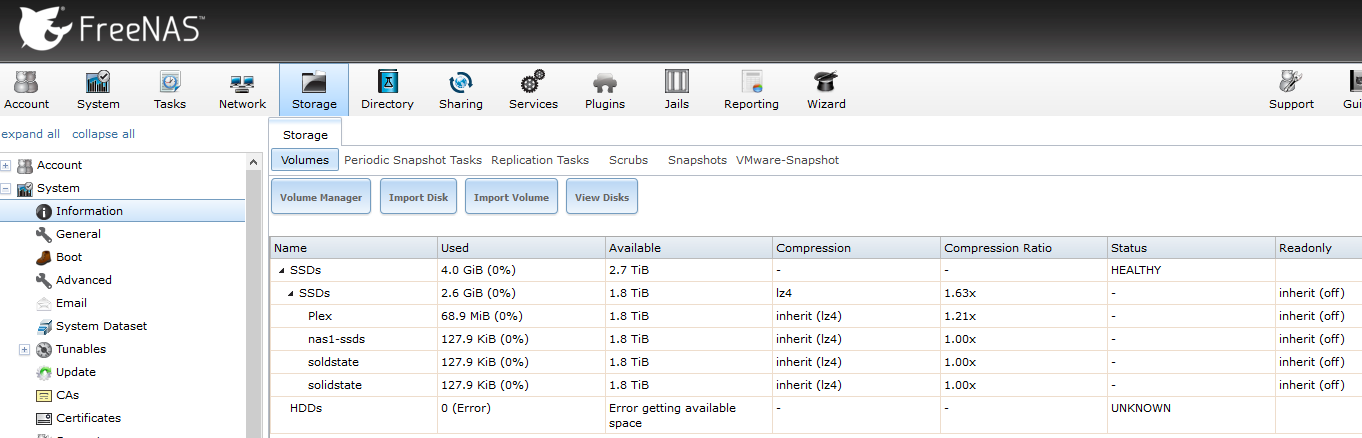1362x438 pixels.
Task: Sort by the Readonly column header
Action: coord(1319,248)
